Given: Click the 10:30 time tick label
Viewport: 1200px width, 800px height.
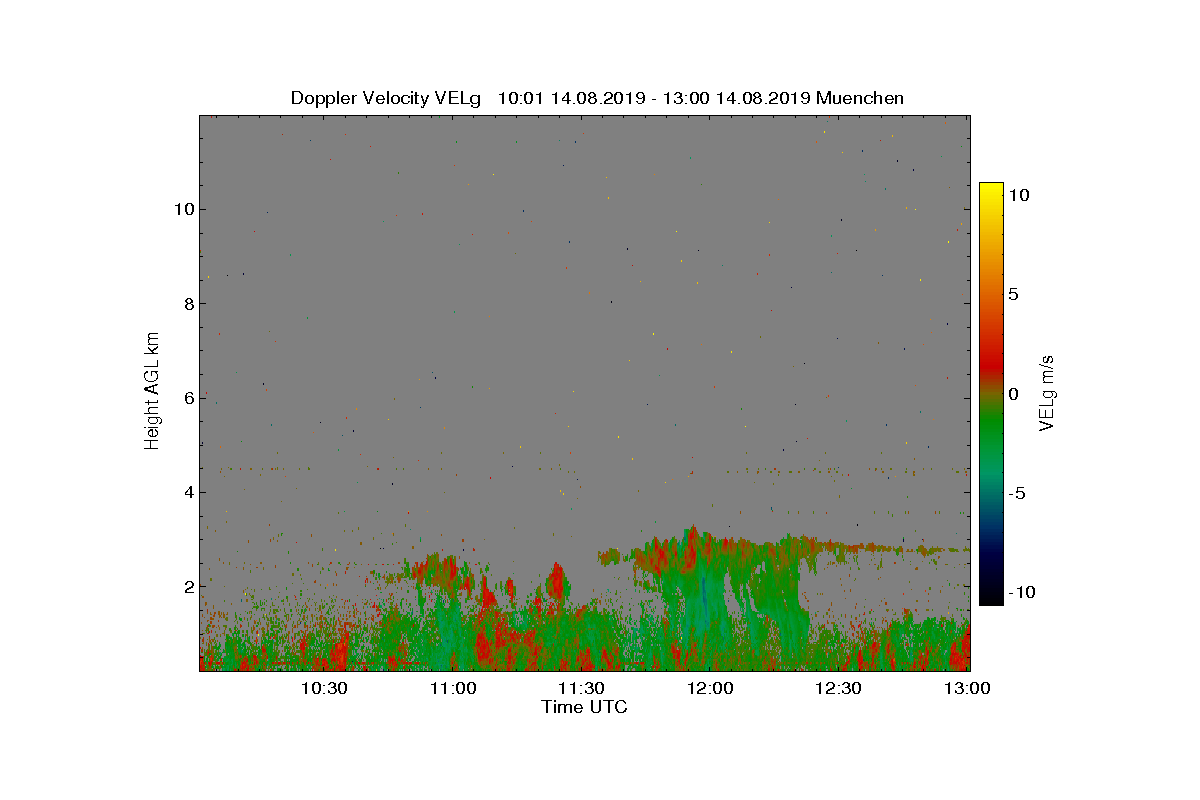Looking at the screenshot, I should tap(323, 688).
